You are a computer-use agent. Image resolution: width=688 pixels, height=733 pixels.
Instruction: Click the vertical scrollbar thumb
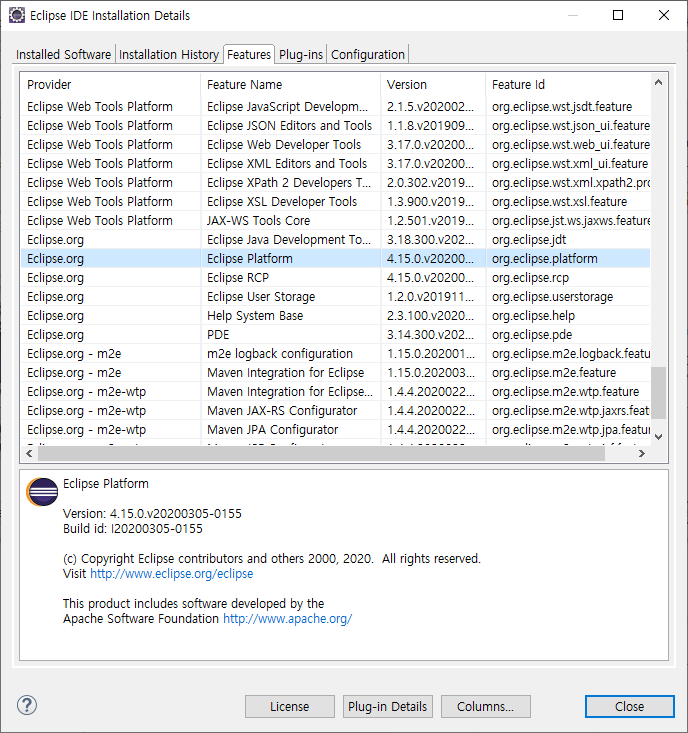pyautogui.click(x=659, y=393)
